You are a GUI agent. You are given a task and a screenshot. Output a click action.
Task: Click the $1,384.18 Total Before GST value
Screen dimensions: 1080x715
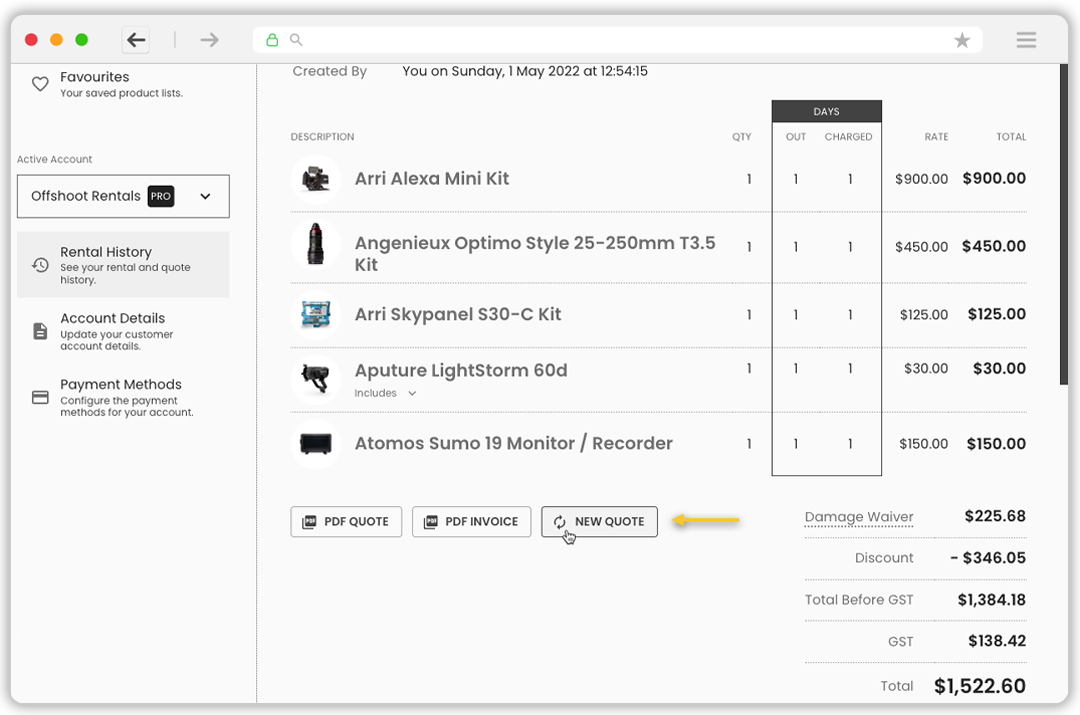(991, 600)
